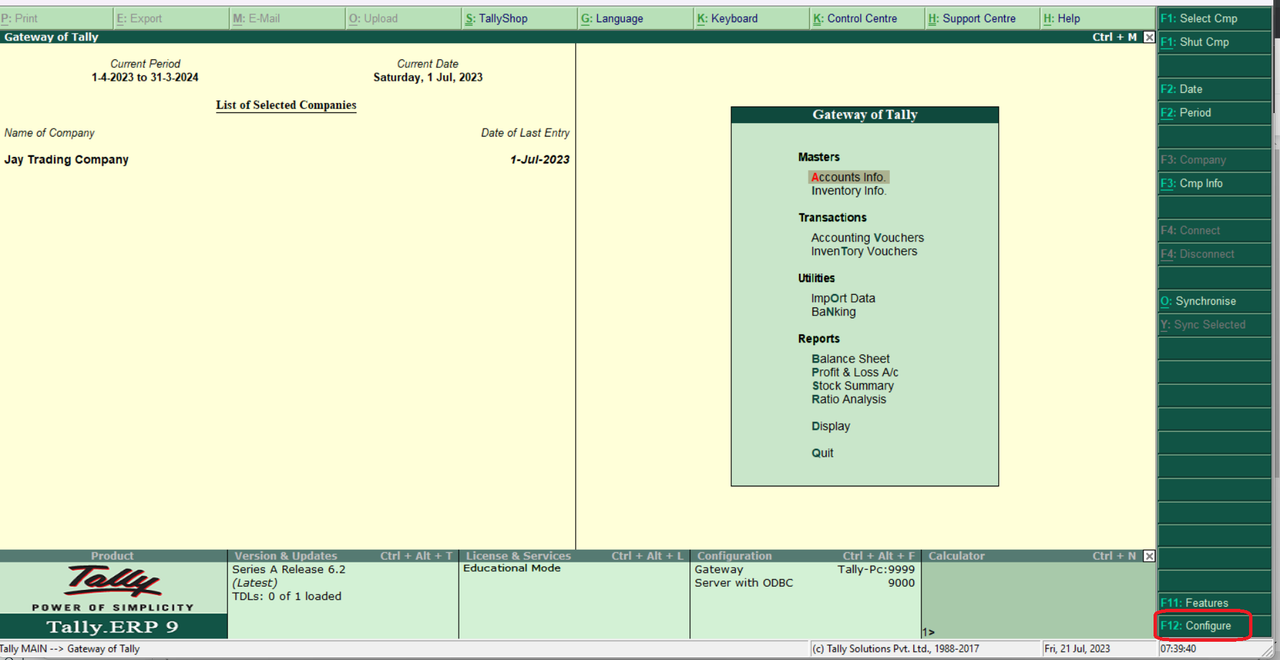Image resolution: width=1280 pixels, height=660 pixels.
Task: Open InvenTory Vouchers under Transactions
Action: coord(864,251)
